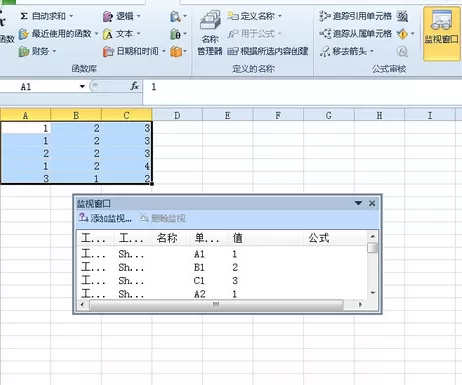Select the A2 watch row

pos(222,294)
